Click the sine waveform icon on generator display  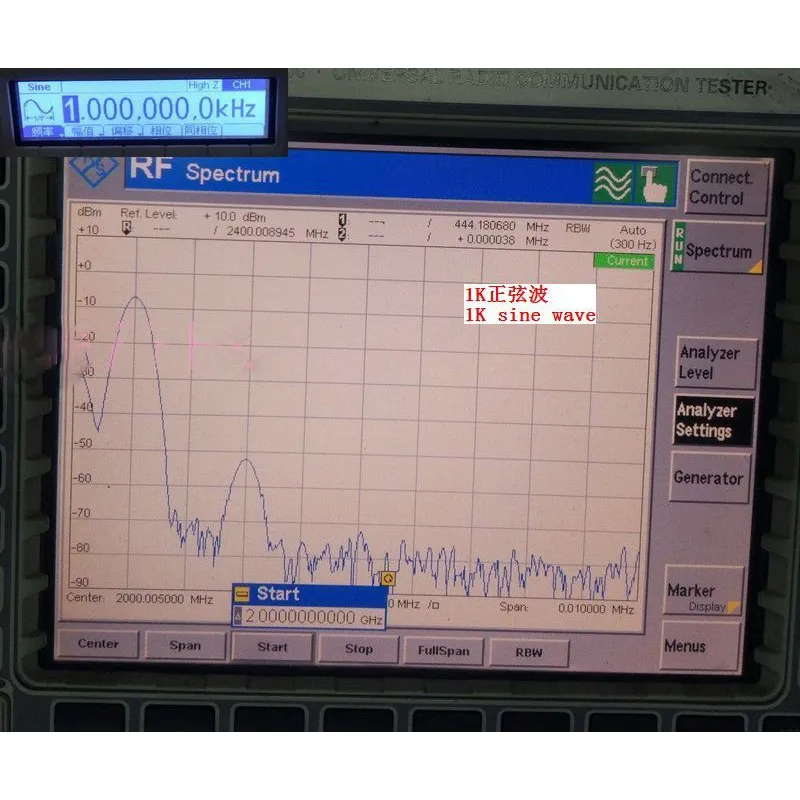coord(39,110)
